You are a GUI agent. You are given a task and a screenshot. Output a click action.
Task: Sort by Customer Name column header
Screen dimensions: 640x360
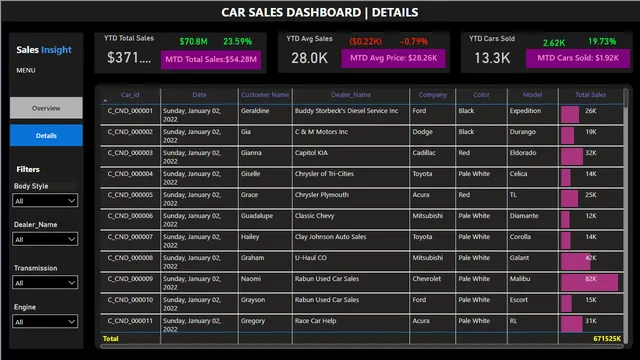[265, 95]
